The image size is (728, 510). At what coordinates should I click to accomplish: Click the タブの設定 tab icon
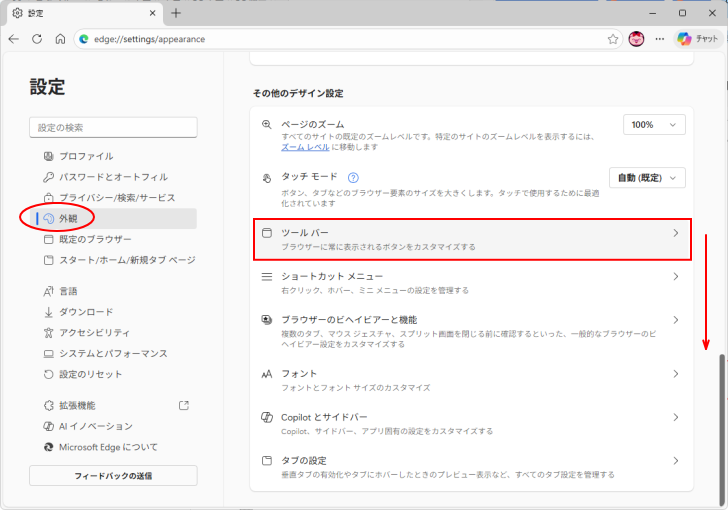266,461
